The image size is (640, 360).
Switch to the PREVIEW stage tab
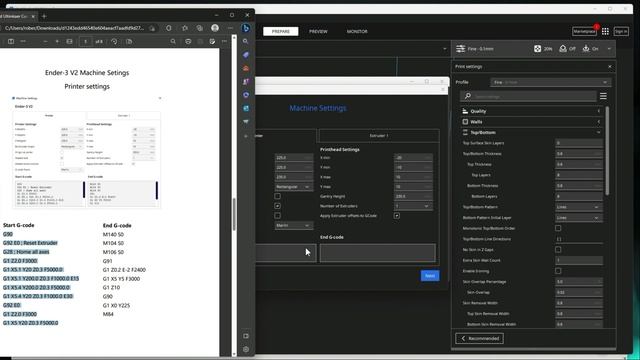click(x=318, y=31)
